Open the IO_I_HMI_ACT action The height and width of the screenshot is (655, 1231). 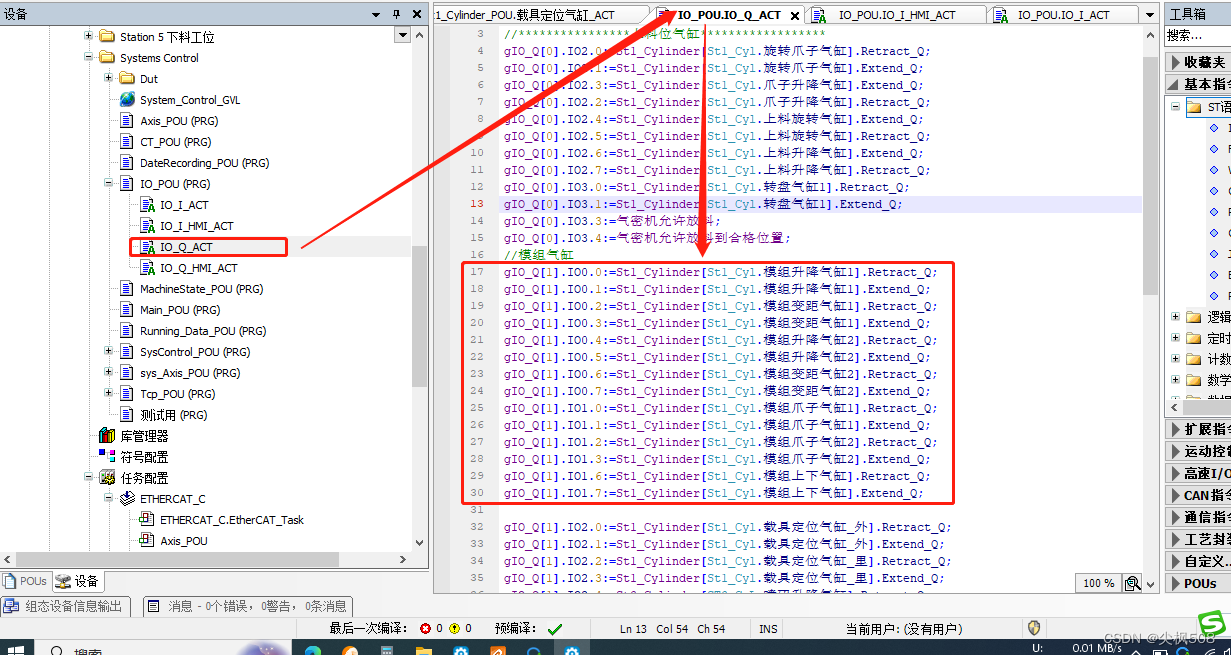point(196,226)
